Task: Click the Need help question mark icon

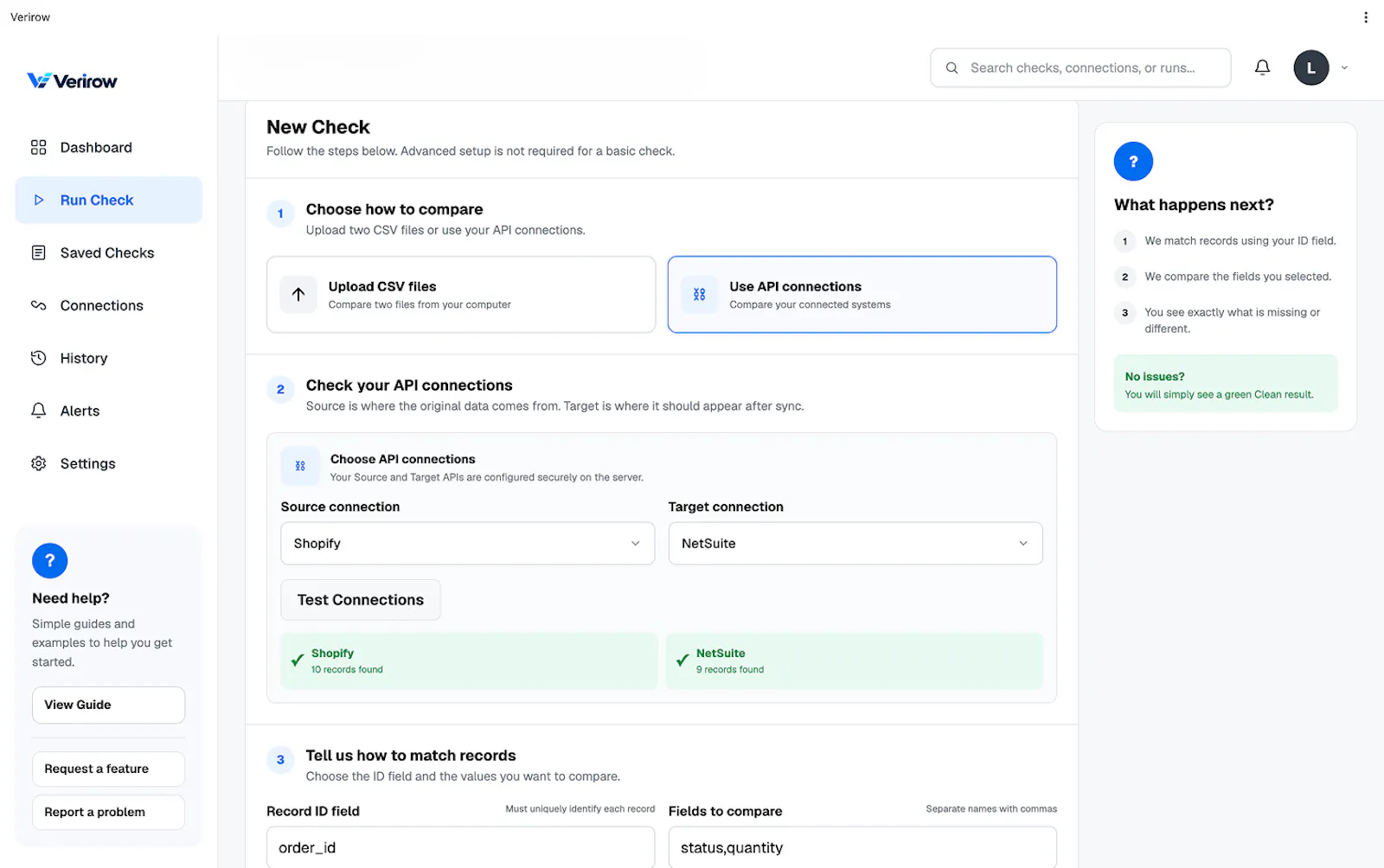Action: [49, 561]
